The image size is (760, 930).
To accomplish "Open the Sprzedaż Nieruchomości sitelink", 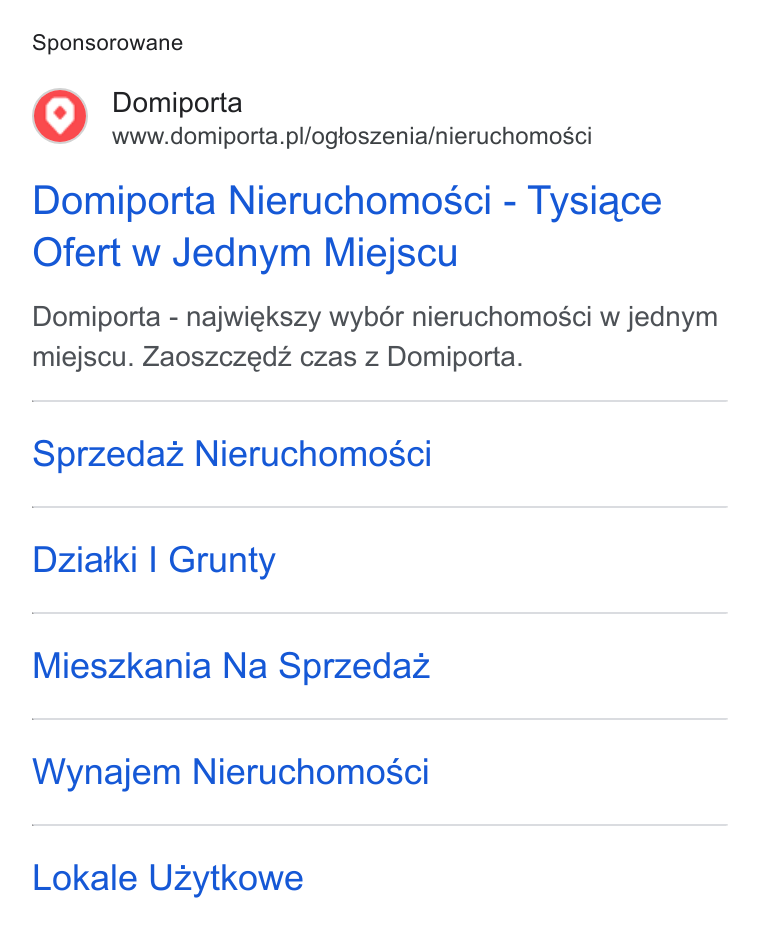I will point(232,454).
